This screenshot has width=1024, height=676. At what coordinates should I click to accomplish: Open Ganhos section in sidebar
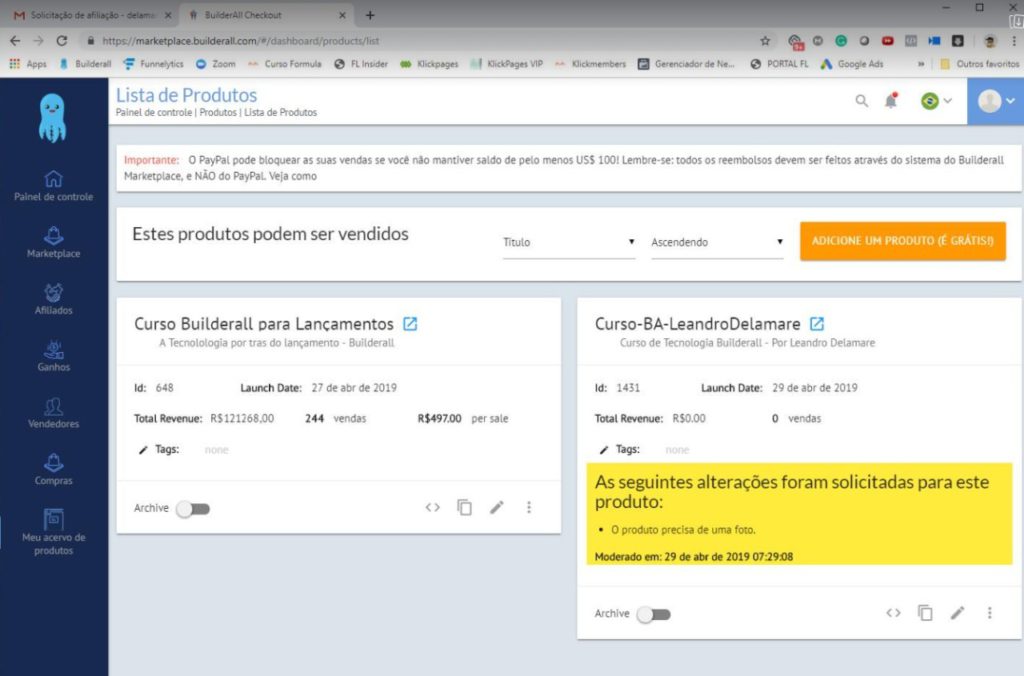click(54, 356)
